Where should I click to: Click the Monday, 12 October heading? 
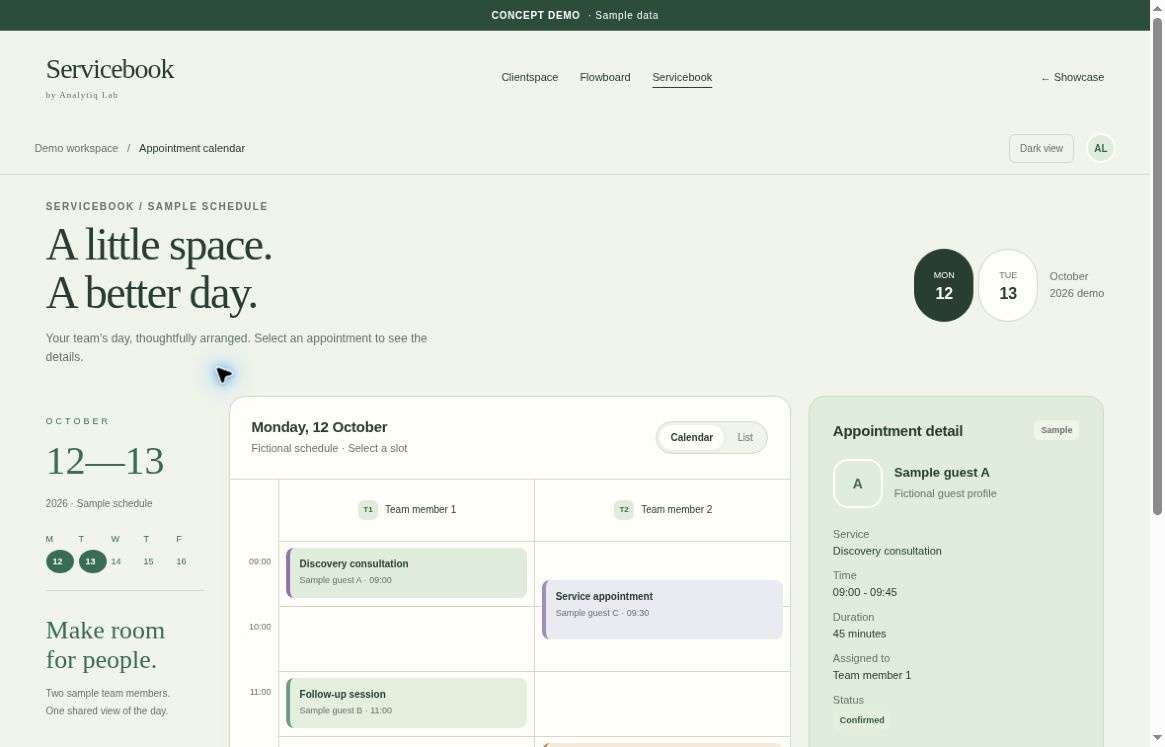tap(319, 427)
